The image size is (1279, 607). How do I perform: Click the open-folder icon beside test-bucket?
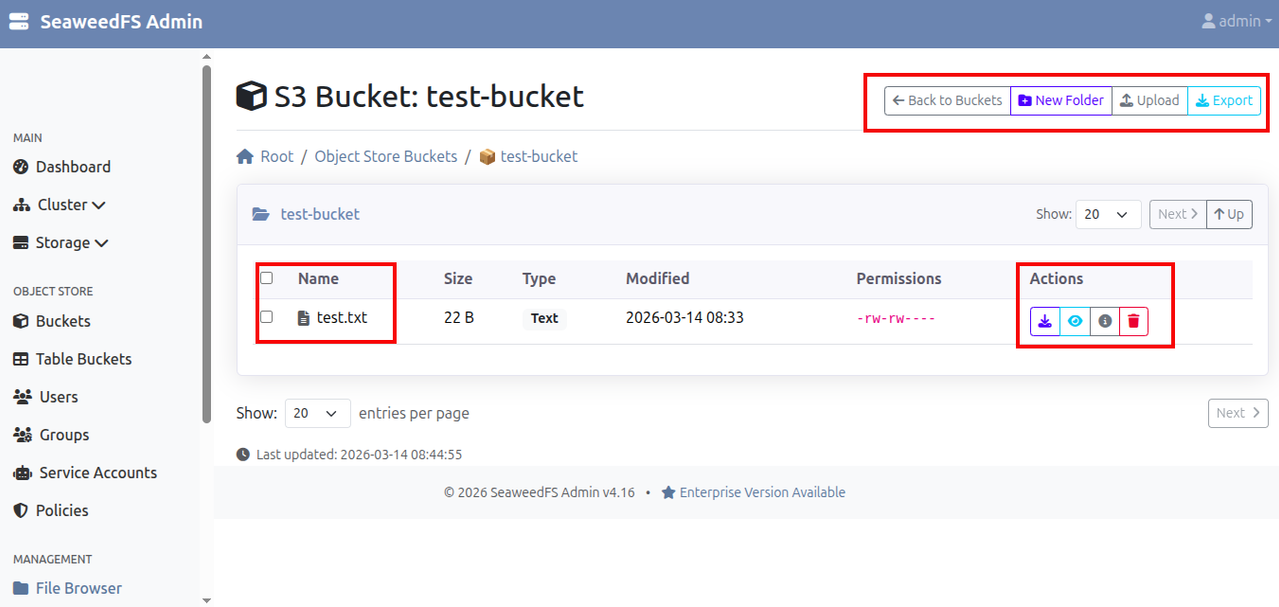(261, 214)
